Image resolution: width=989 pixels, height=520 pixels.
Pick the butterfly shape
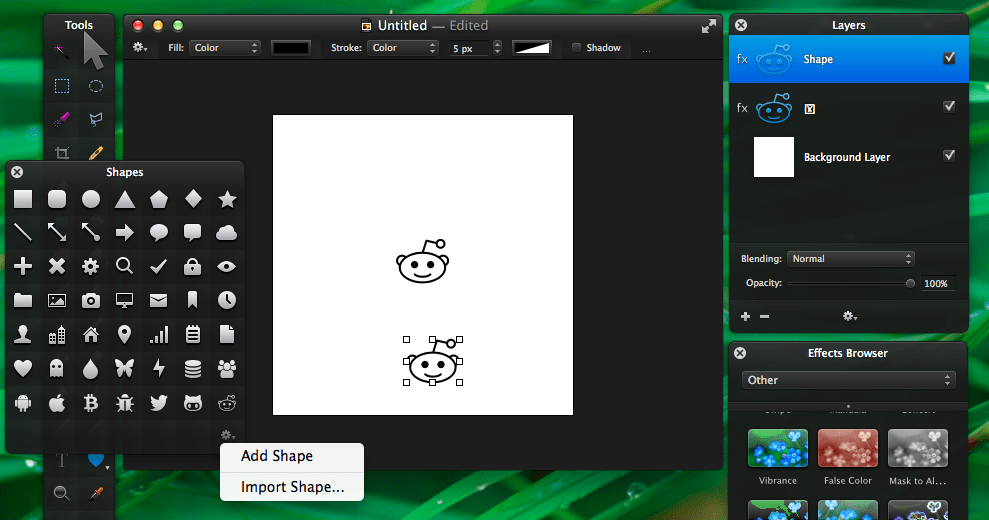tap(124, 368)
